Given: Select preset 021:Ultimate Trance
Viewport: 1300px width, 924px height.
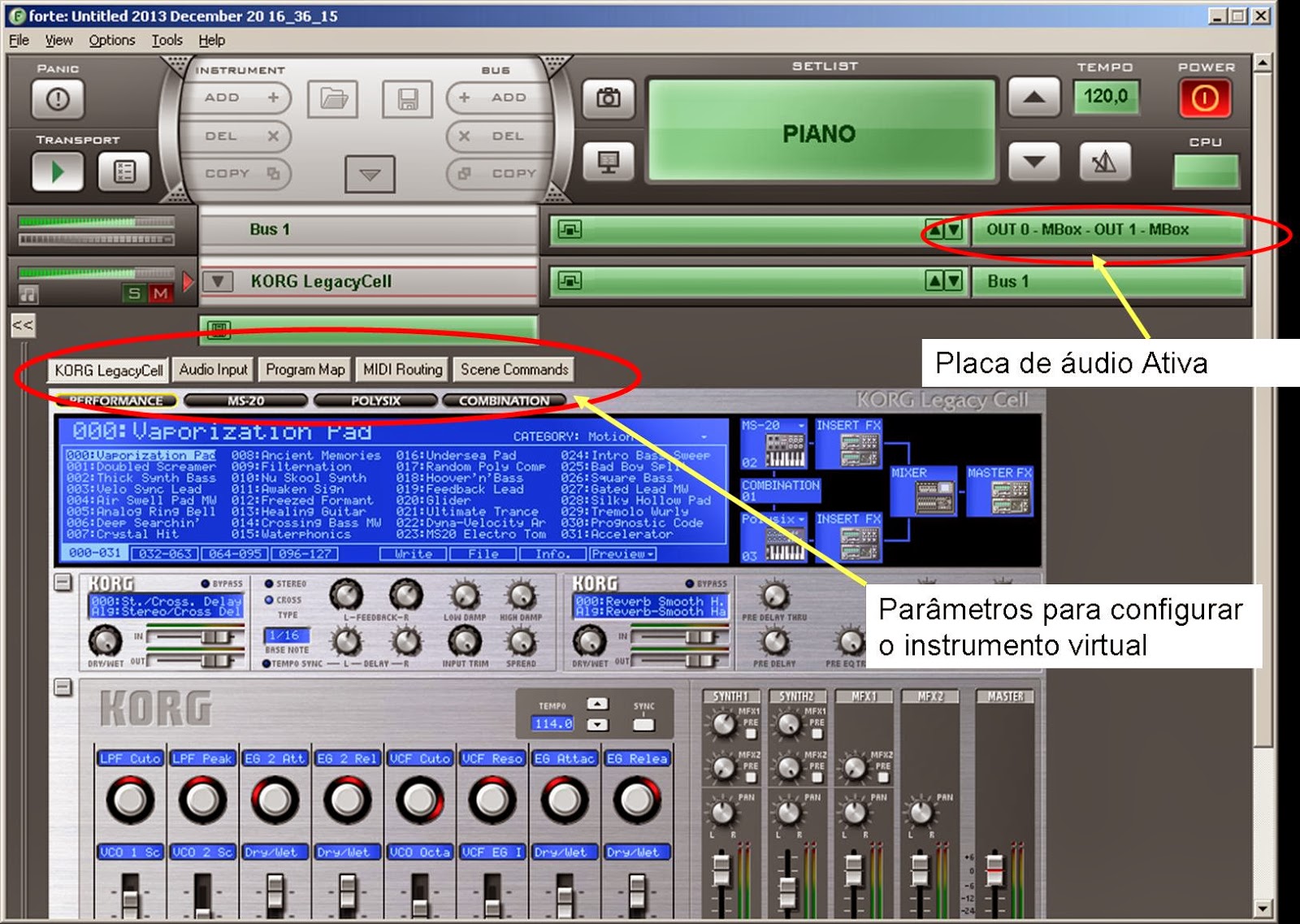Looking at the screenshot, I should 467,512.
